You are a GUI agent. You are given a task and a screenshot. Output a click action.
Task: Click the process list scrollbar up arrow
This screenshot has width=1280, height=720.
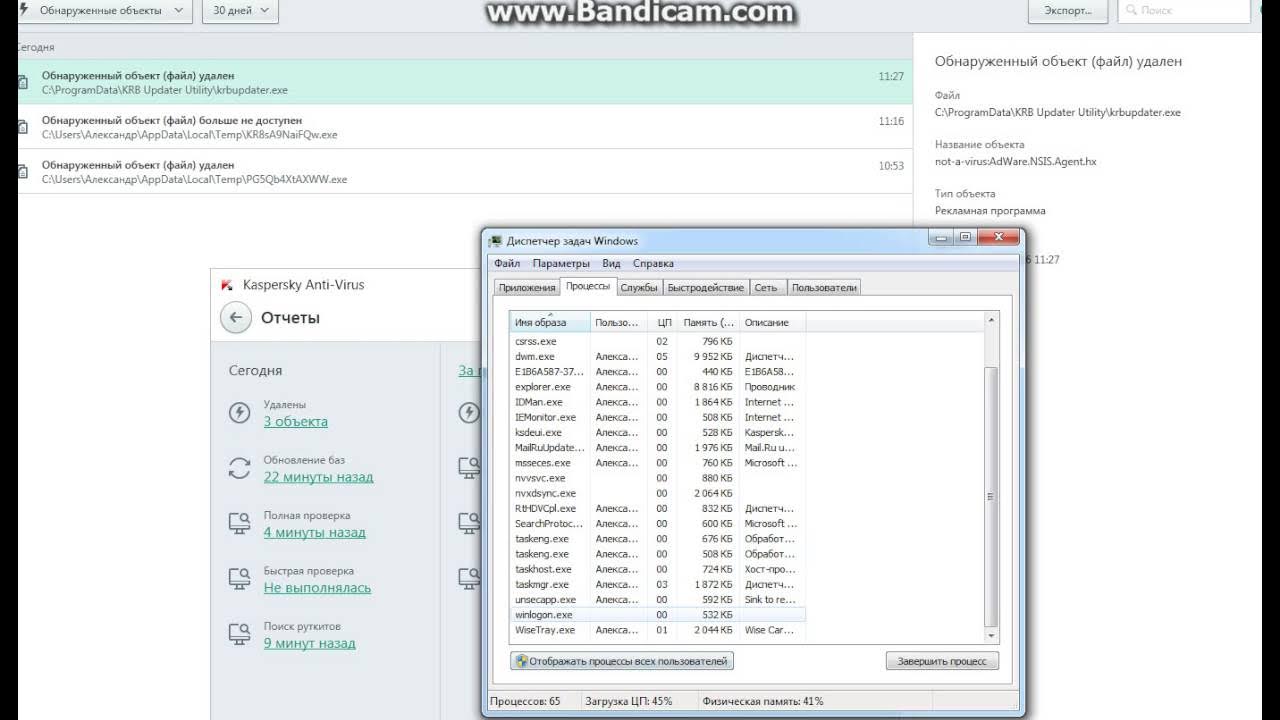coord(991,320)
